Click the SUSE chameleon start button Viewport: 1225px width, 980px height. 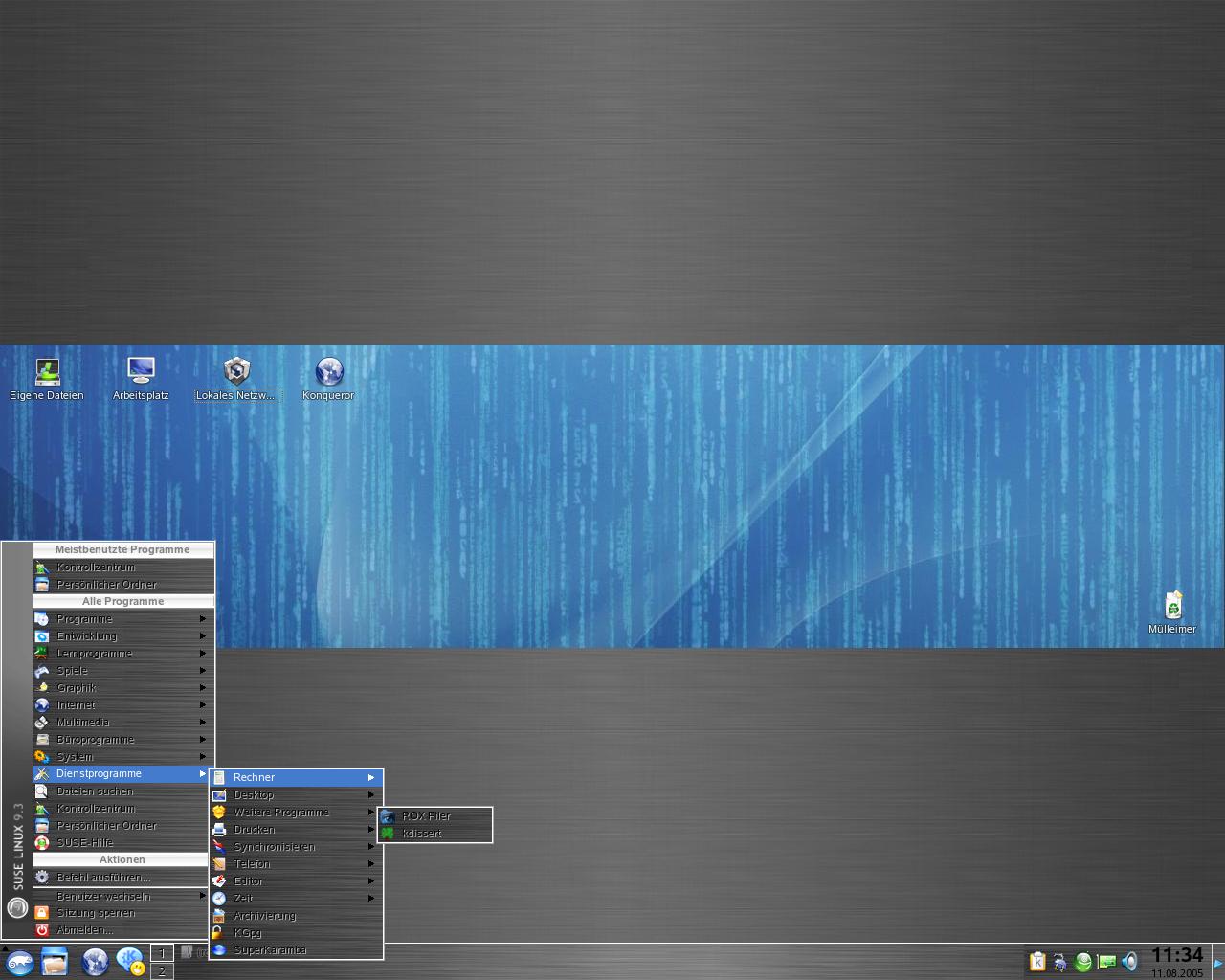pyautogui.click(x=19, y=962)
